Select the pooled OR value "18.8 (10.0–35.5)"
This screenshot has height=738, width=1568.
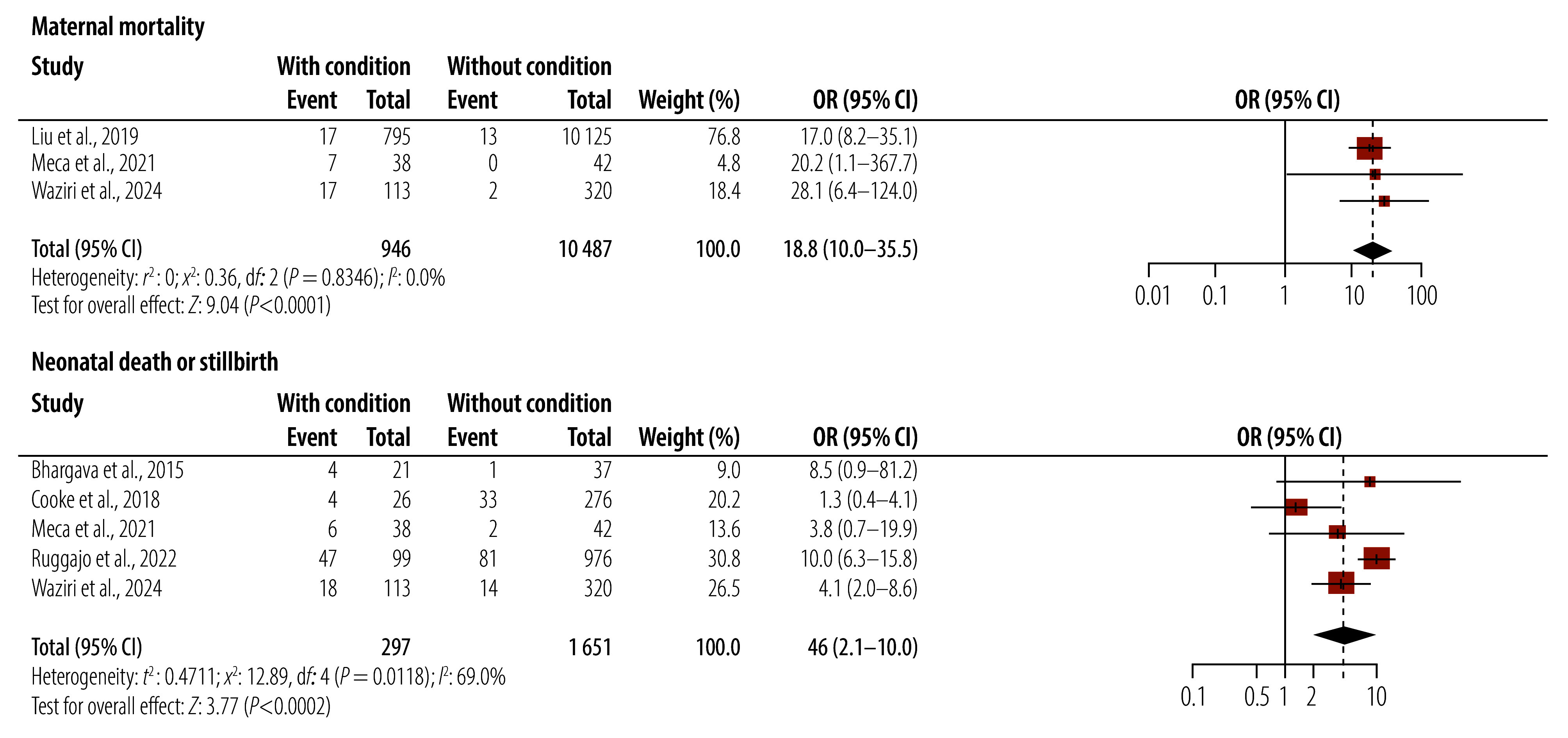850,249
